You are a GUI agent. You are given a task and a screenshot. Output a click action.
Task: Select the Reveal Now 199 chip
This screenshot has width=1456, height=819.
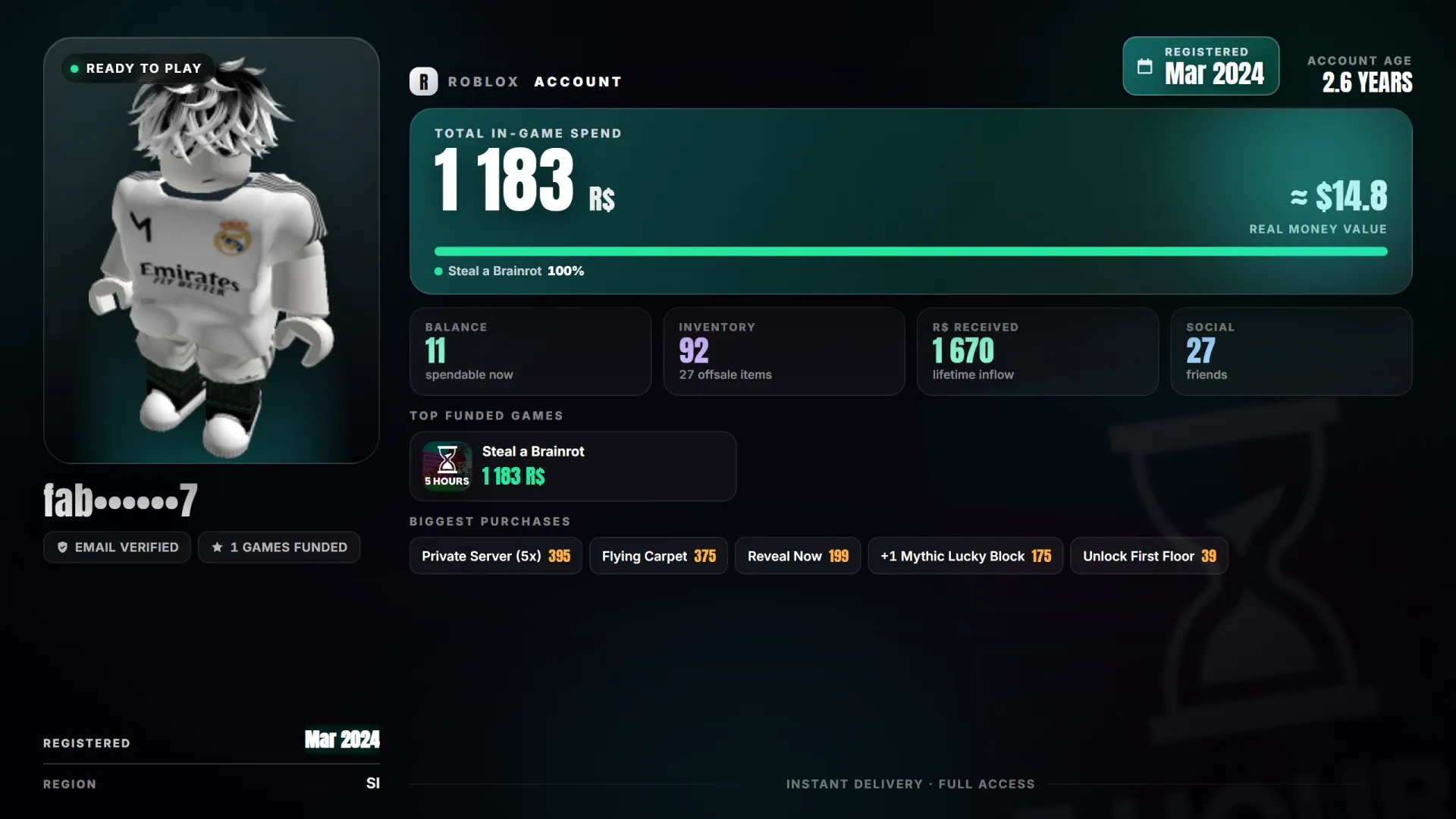click(798, 556)
